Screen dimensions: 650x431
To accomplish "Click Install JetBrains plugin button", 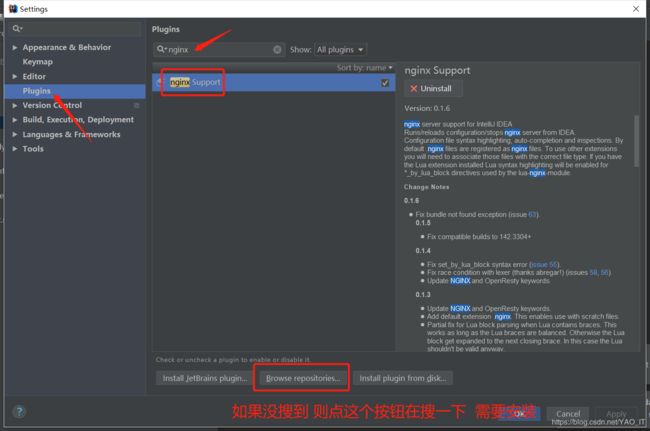I will tap(204, 378).
